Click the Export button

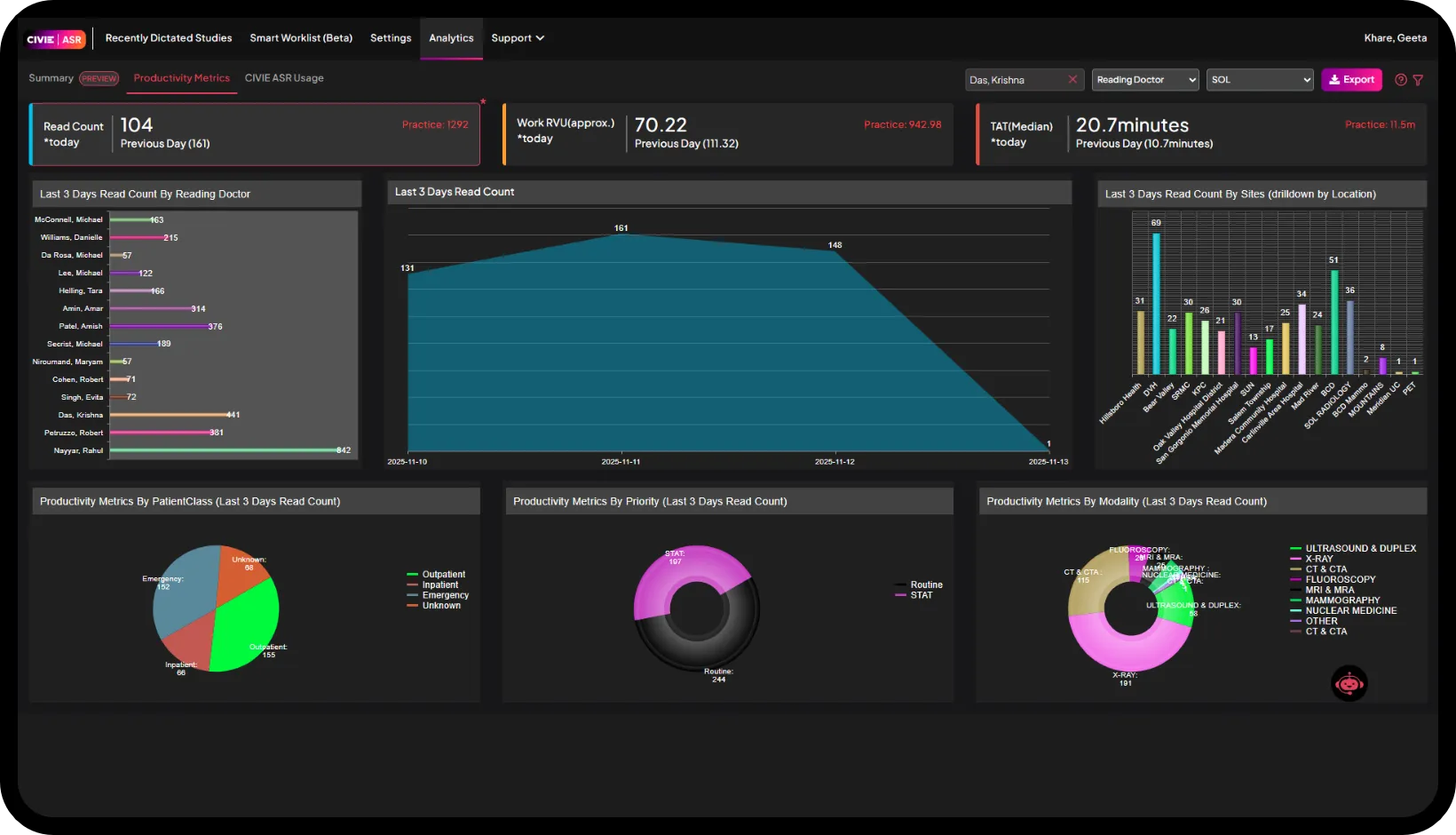pos(1351,80)
